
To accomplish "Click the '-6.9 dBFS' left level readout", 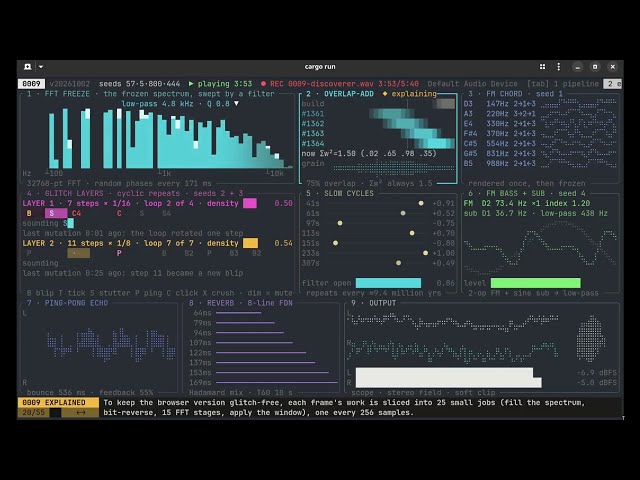I will coord(597,373).
